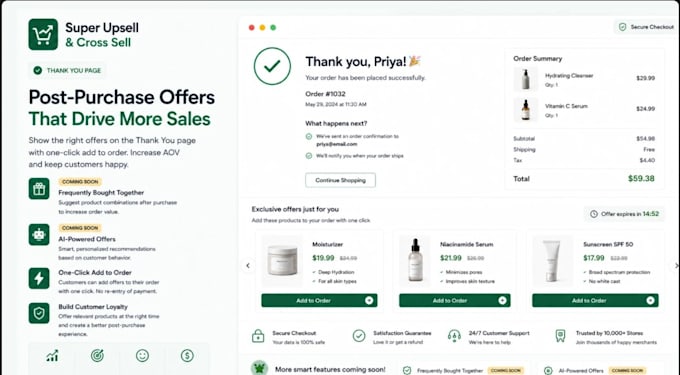The width and height of the screenshot is (680, 375).
Task: Show previous offers with left carousel arrow
Action: 248,265
